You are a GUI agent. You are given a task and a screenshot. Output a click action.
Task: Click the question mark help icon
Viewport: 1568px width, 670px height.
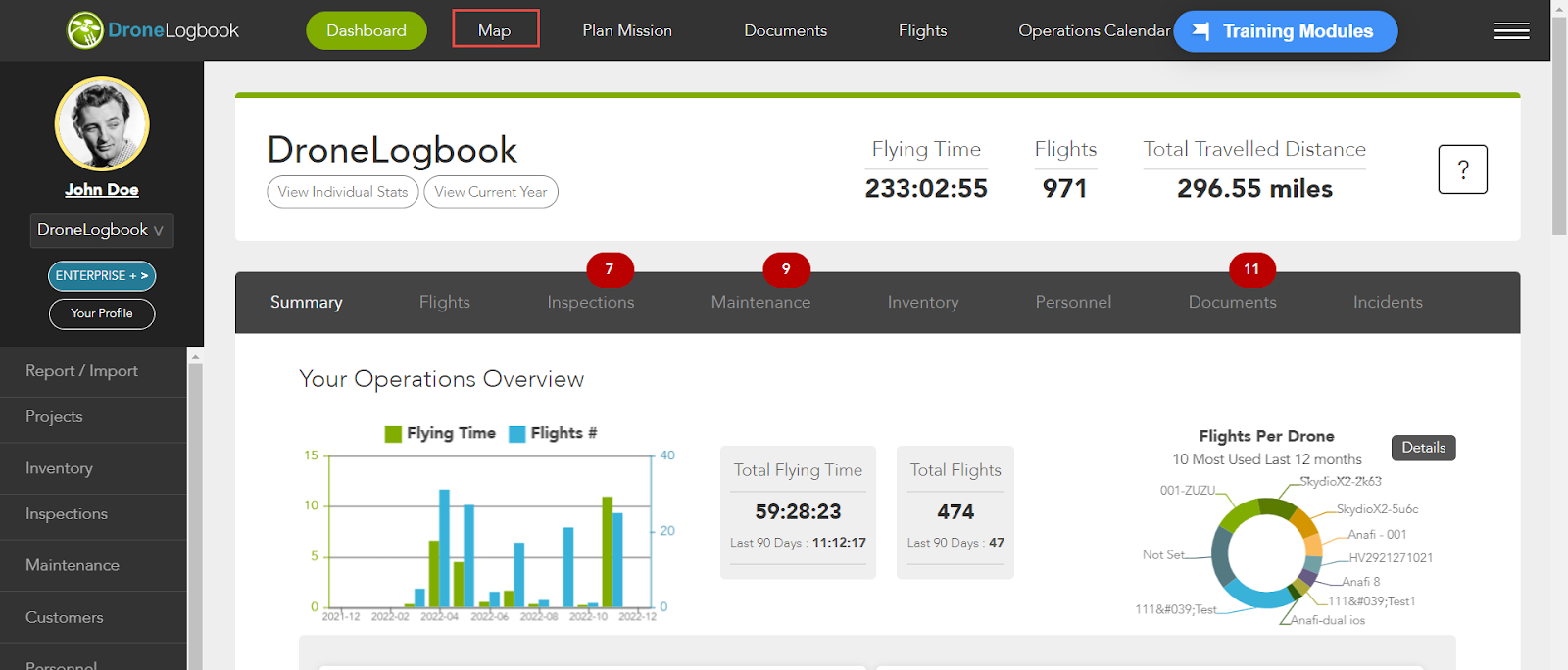coord(1462,169)
